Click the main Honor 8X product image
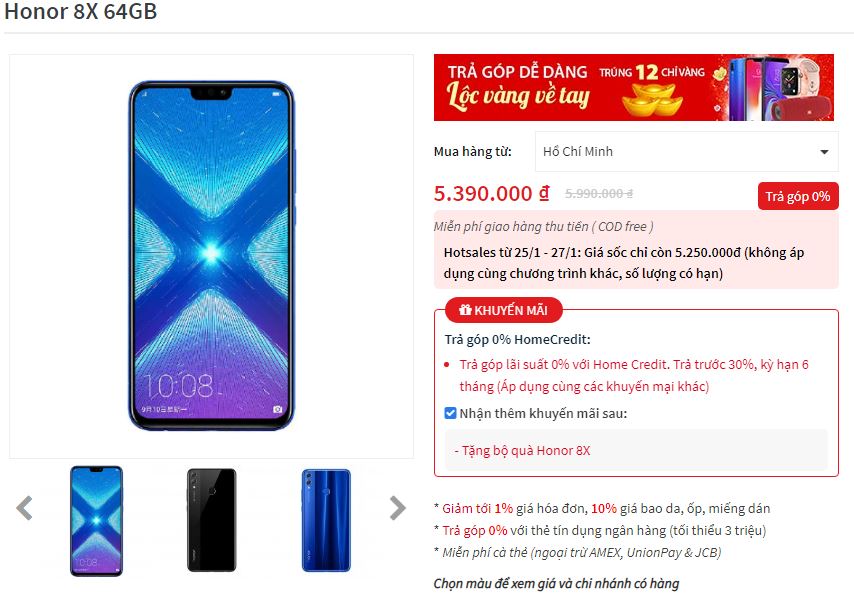 click(x=211, y=255)
